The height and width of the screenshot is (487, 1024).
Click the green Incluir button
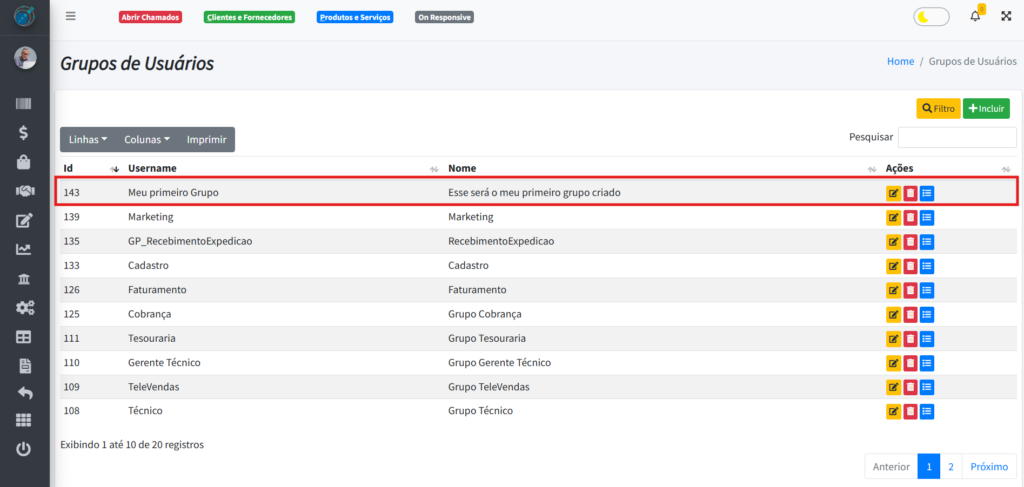[x=986, y=108]
